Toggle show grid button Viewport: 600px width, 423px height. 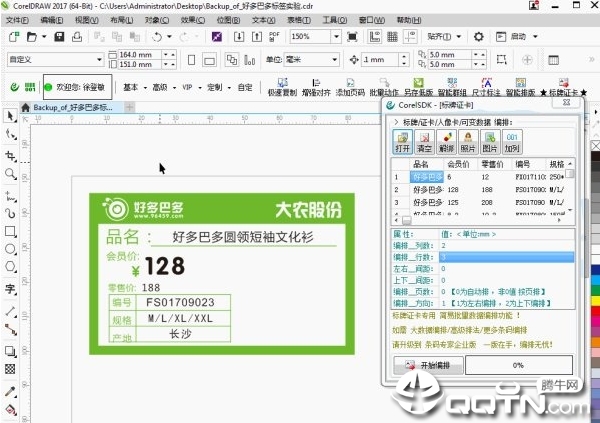click(x=393, y=37)
